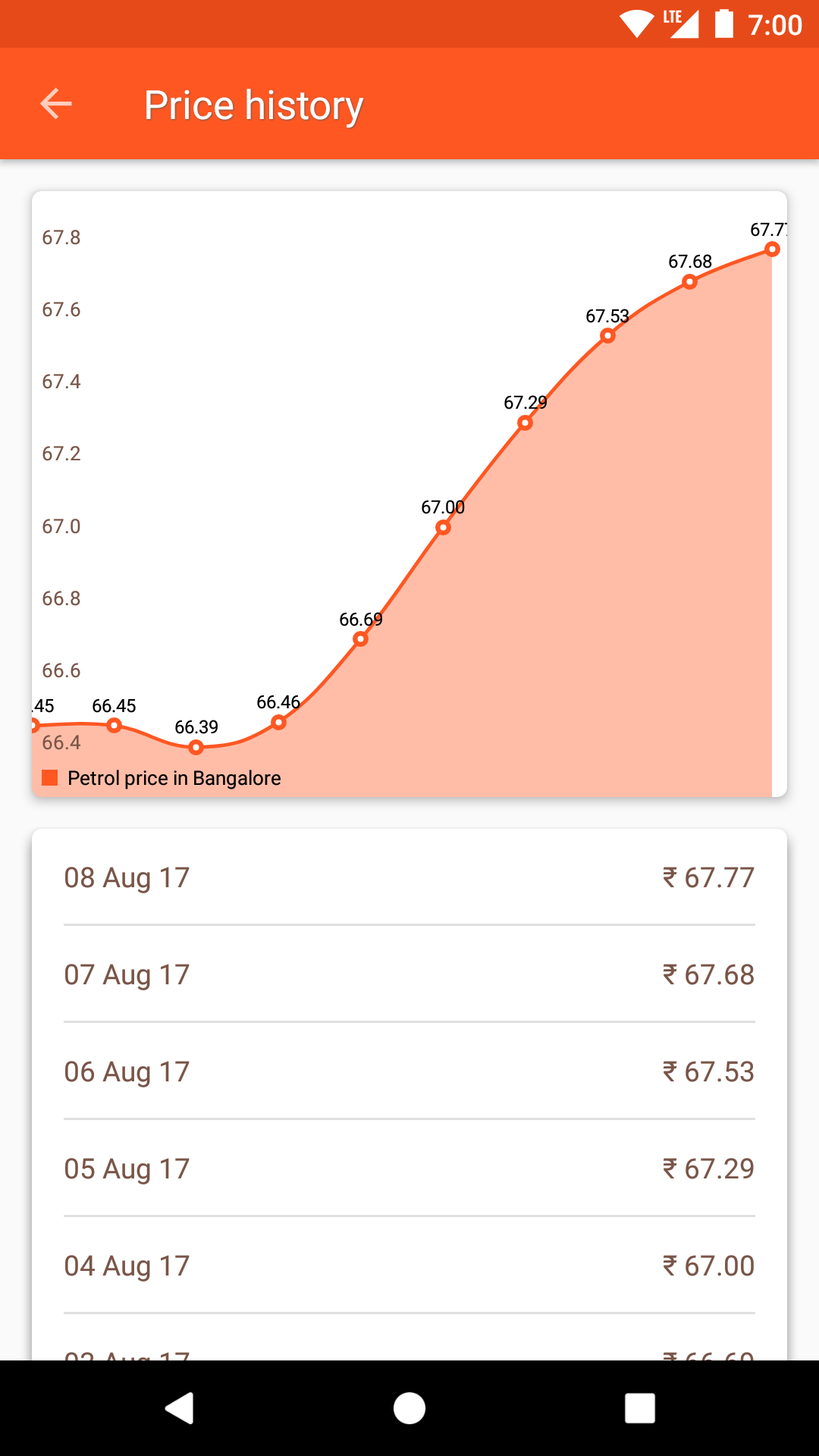819x1456 pixels.
Task: Tap the 67.29 point on graph
Action: tap(525, 422)
